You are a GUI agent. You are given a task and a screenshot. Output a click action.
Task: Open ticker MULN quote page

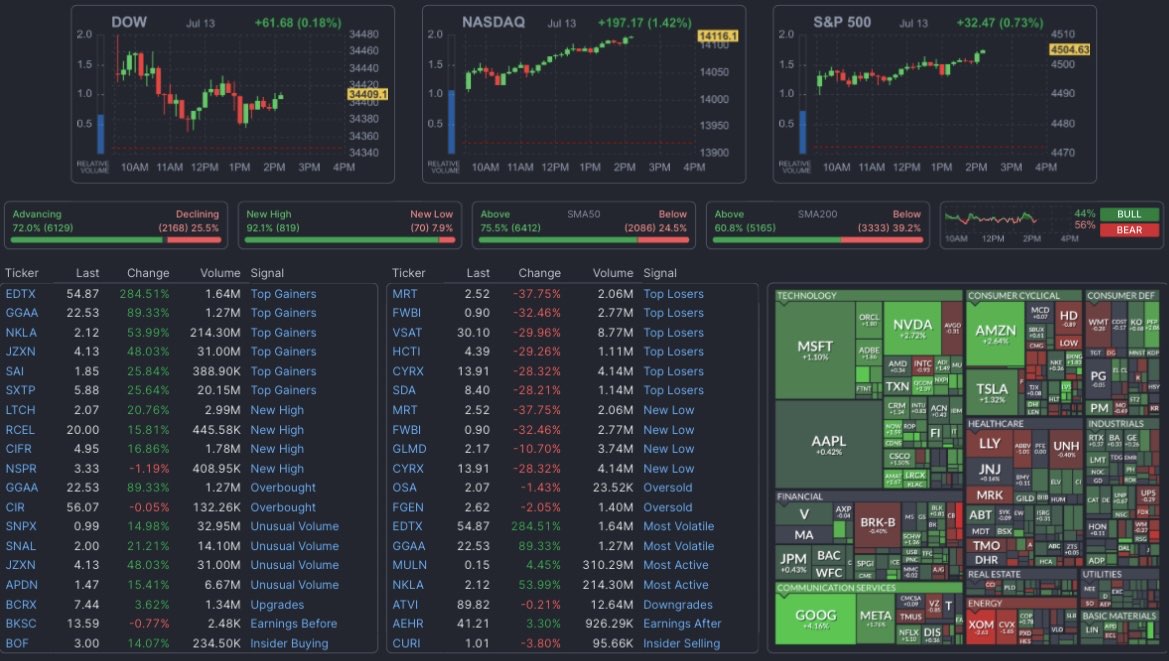tap(409, 566)
